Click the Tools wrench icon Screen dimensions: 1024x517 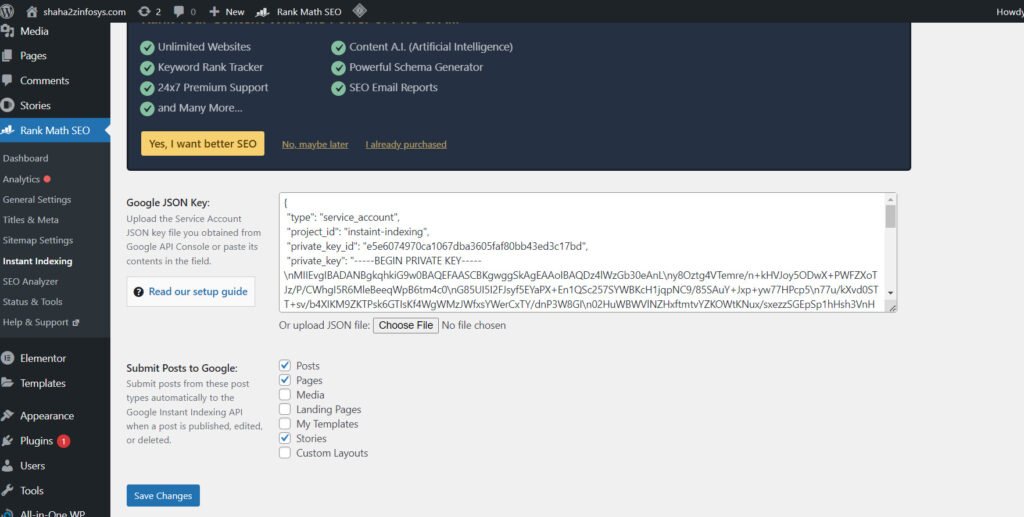click(x=7, y=490)
